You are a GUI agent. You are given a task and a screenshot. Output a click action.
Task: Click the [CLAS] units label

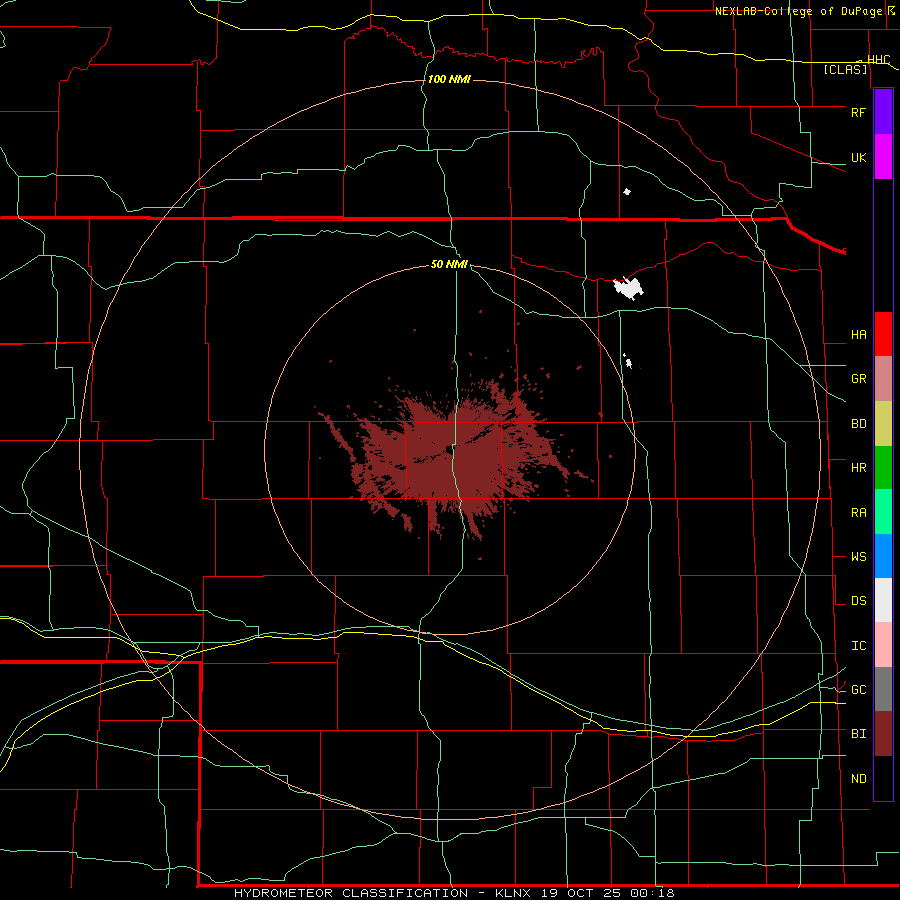click(x=845, y=70)
